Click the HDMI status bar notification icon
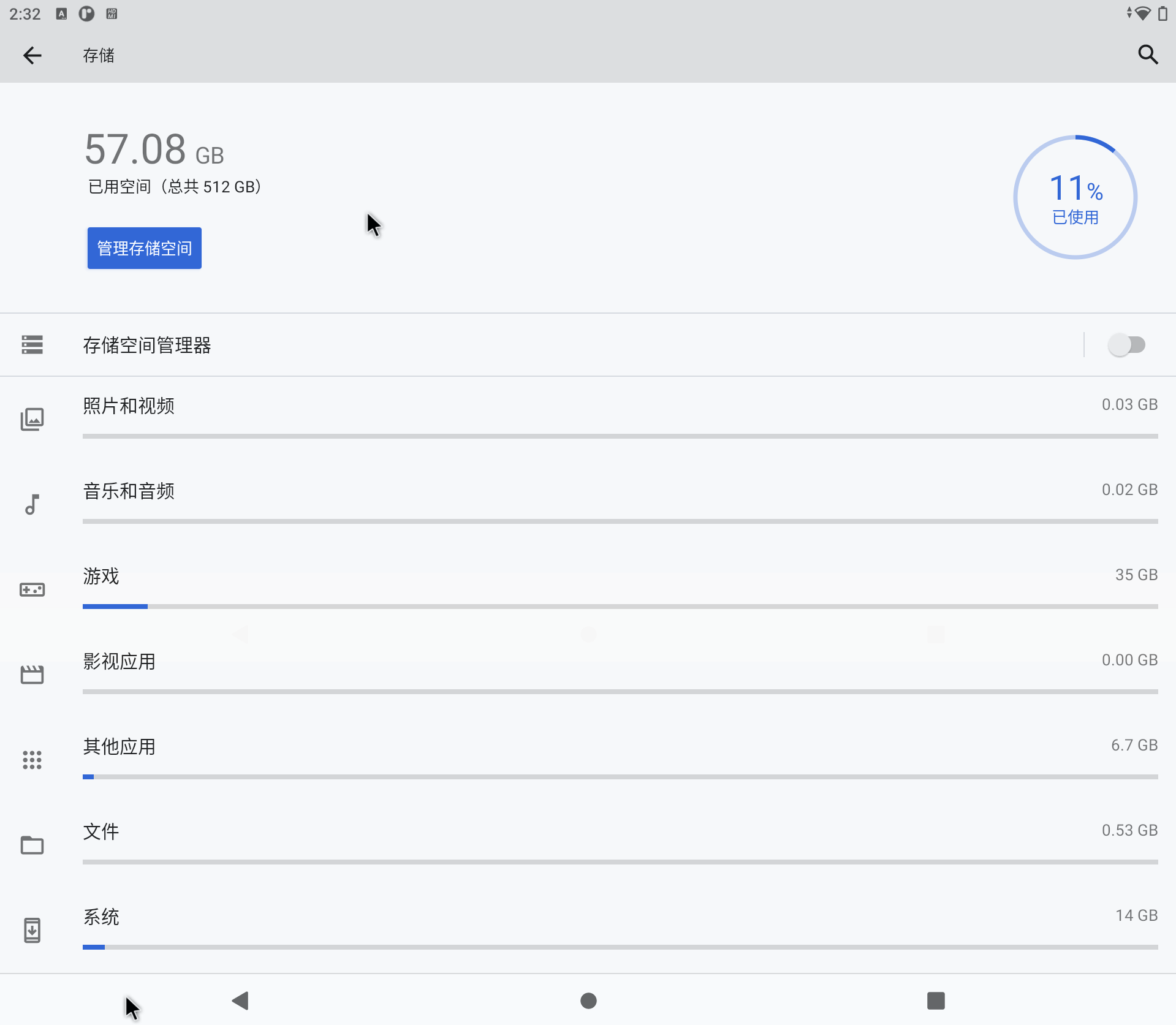1176x1025 pixels. click(x=112, y=13)
